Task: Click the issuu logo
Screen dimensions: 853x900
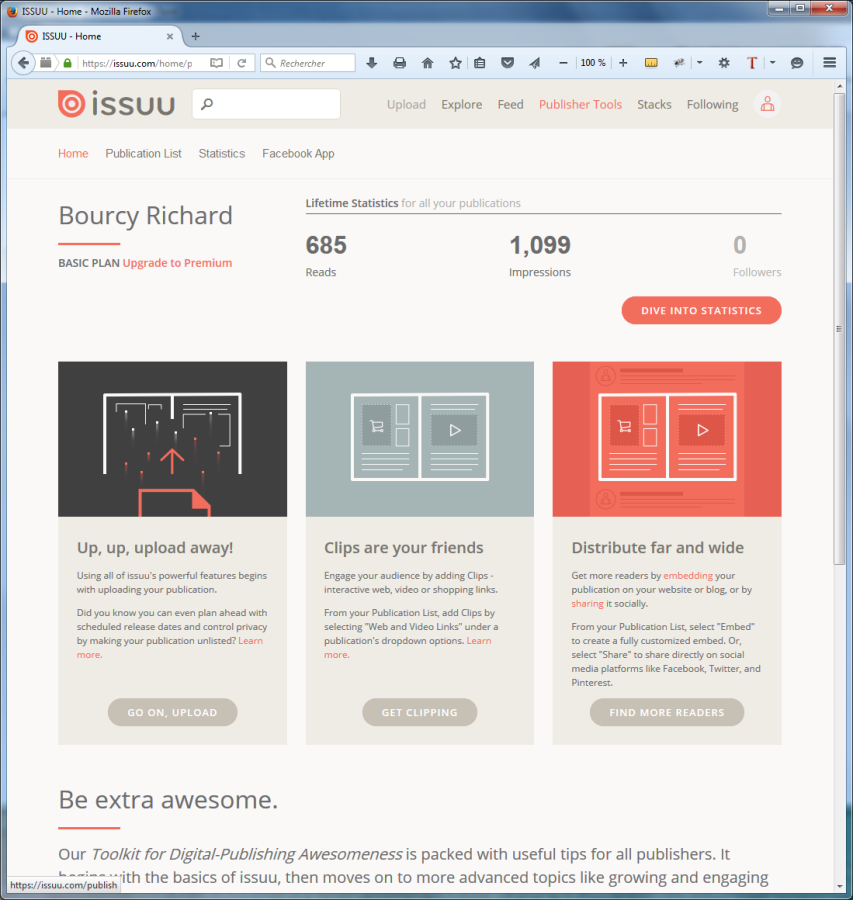Action: 117,104
